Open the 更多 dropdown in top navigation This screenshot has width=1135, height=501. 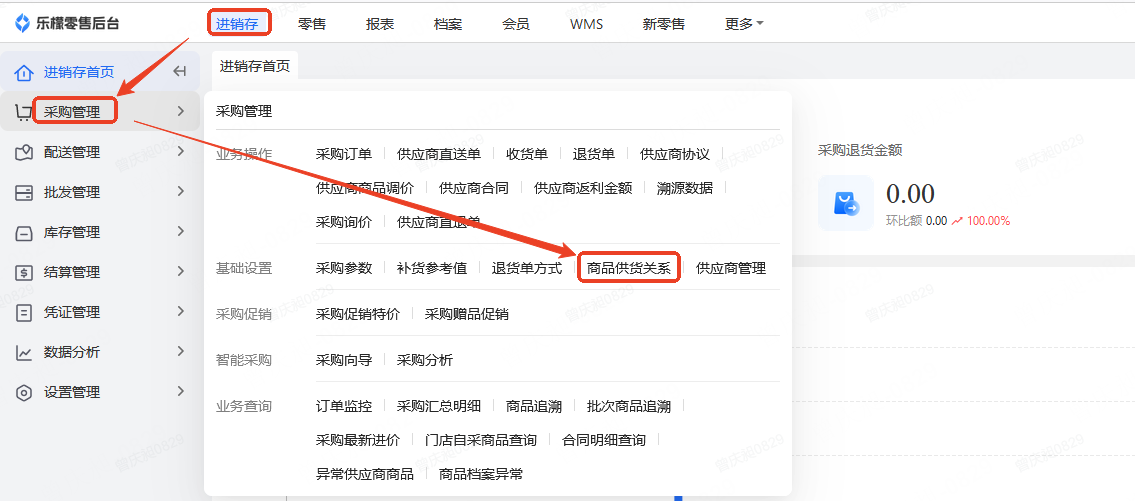[x=744, y=23]
